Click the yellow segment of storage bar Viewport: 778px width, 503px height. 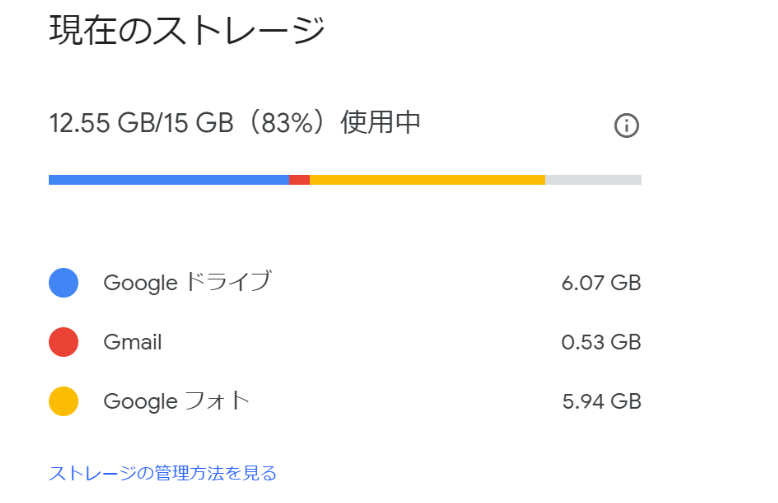[x=428, y=180]
